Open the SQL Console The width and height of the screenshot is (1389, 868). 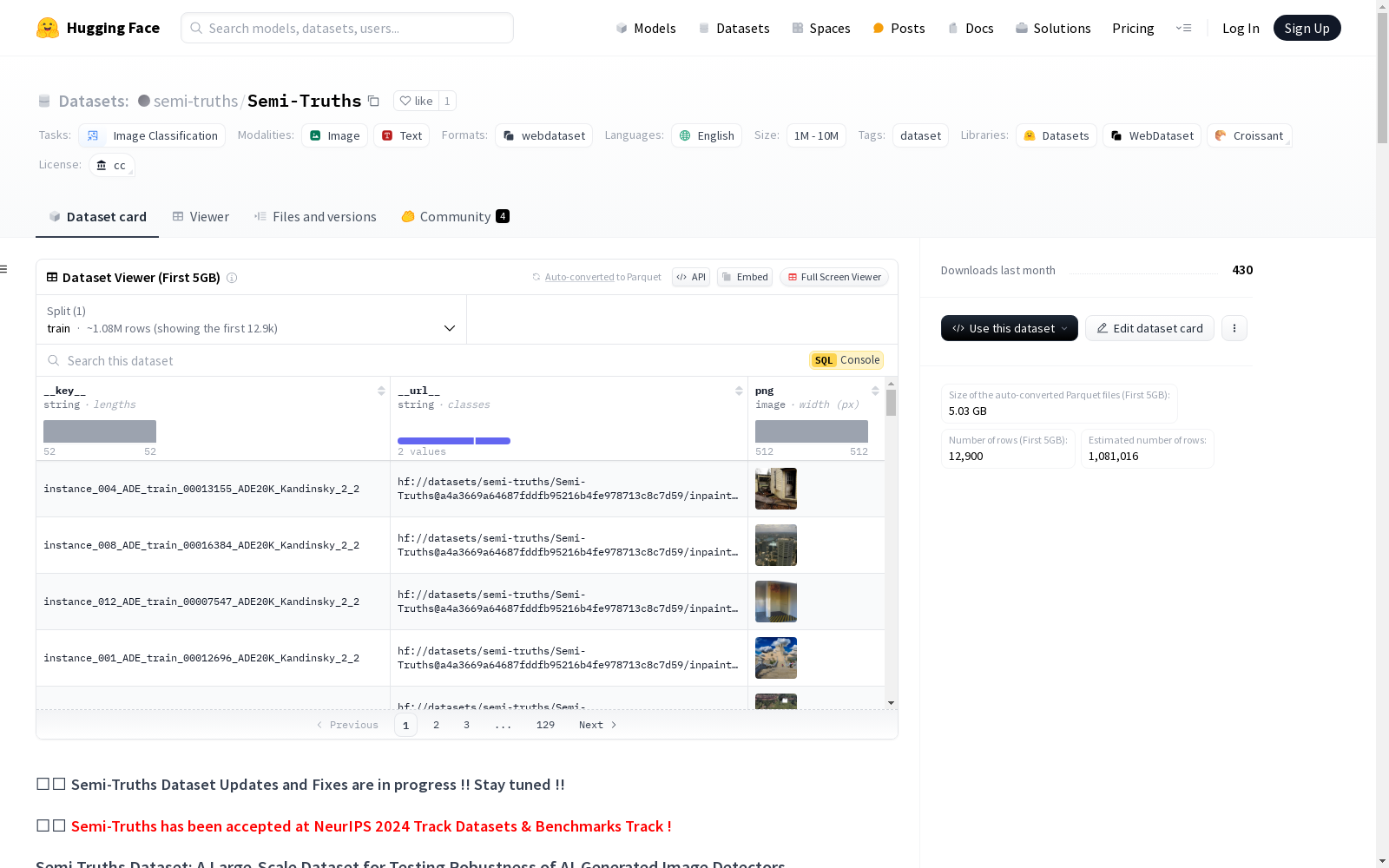[x=846, y=360]
